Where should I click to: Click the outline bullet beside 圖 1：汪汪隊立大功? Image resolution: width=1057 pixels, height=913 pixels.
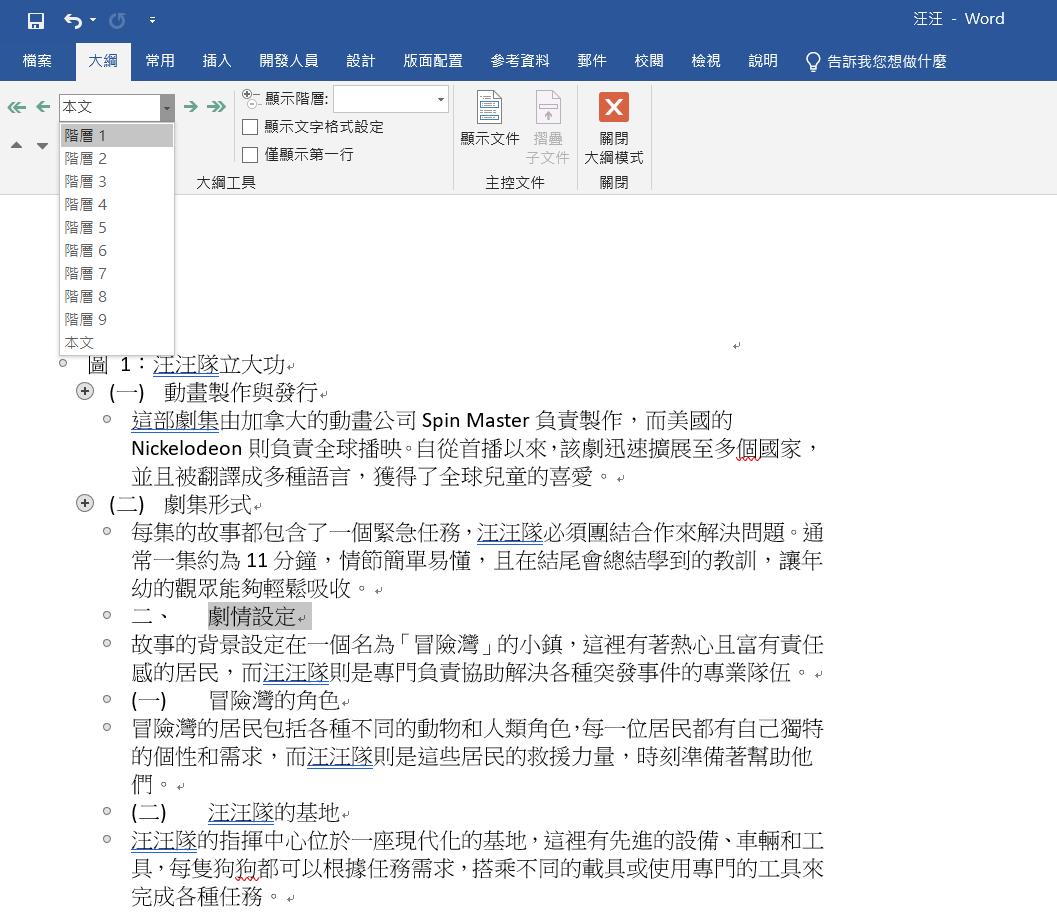(x=63, y=363)
